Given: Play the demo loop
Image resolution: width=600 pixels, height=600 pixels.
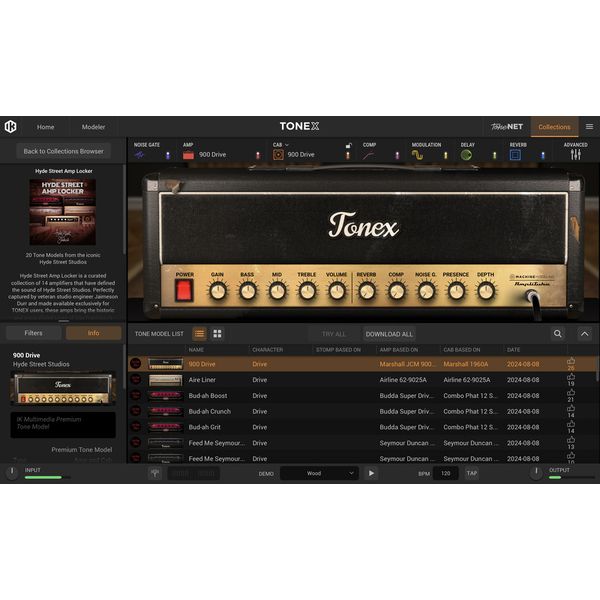Looking at the screenshot, I should click(371, 473).
